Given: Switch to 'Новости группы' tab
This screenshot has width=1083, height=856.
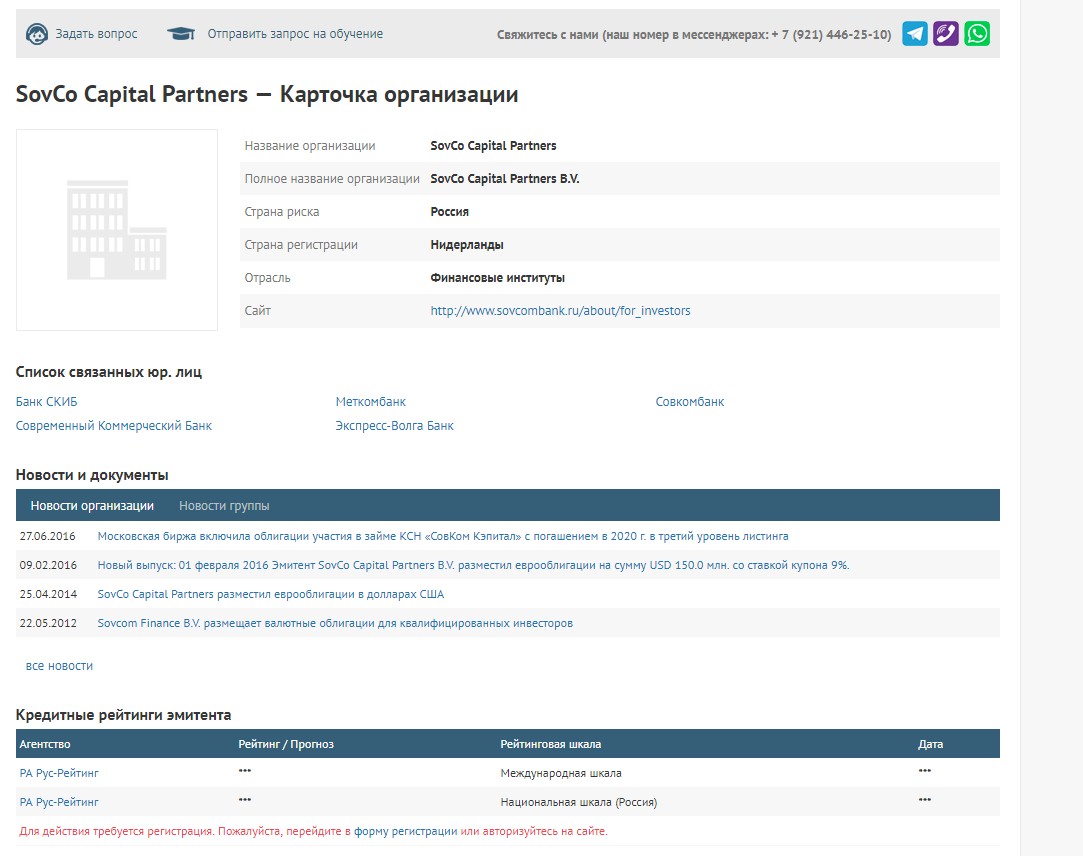Looking at the screenshot, I should click(x=224, y=506).
